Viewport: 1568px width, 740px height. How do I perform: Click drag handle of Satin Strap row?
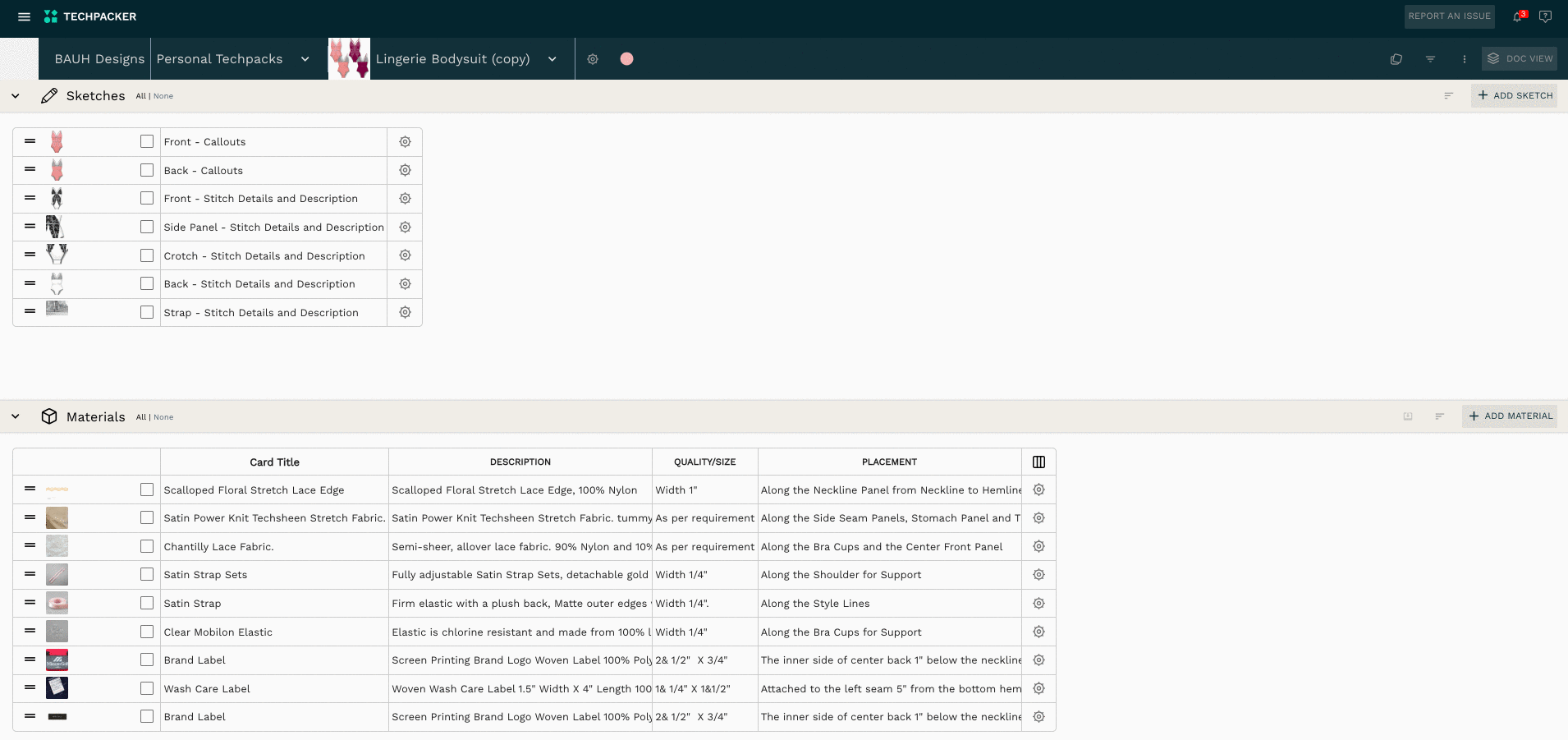point(30,602)
